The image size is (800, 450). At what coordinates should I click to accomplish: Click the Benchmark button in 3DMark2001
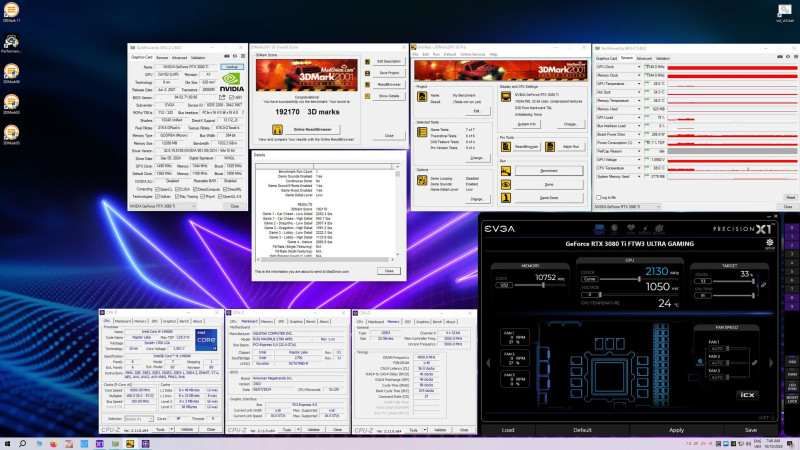click(x=548, y=171)
